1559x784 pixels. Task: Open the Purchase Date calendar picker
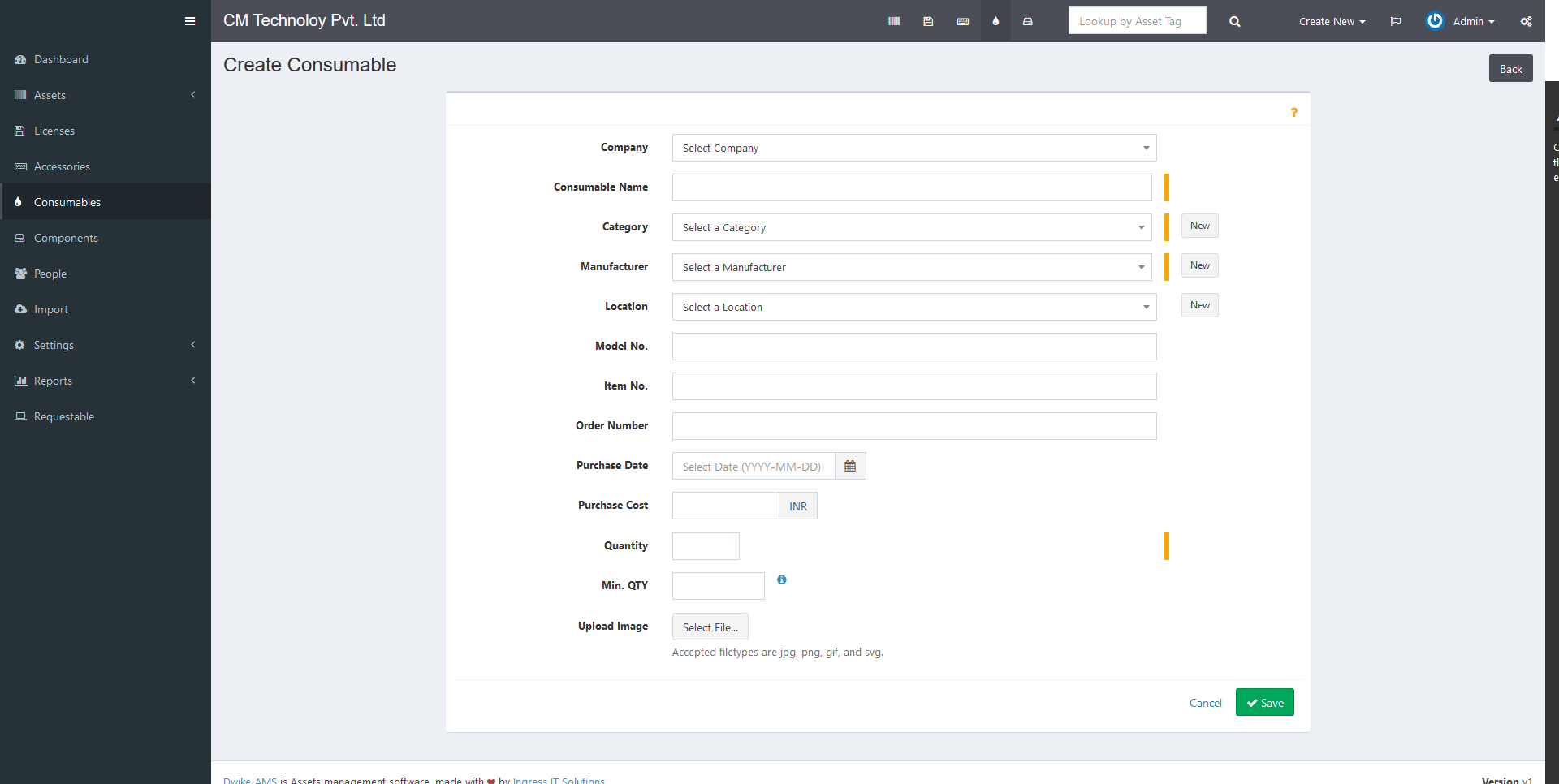click(850, 466)
